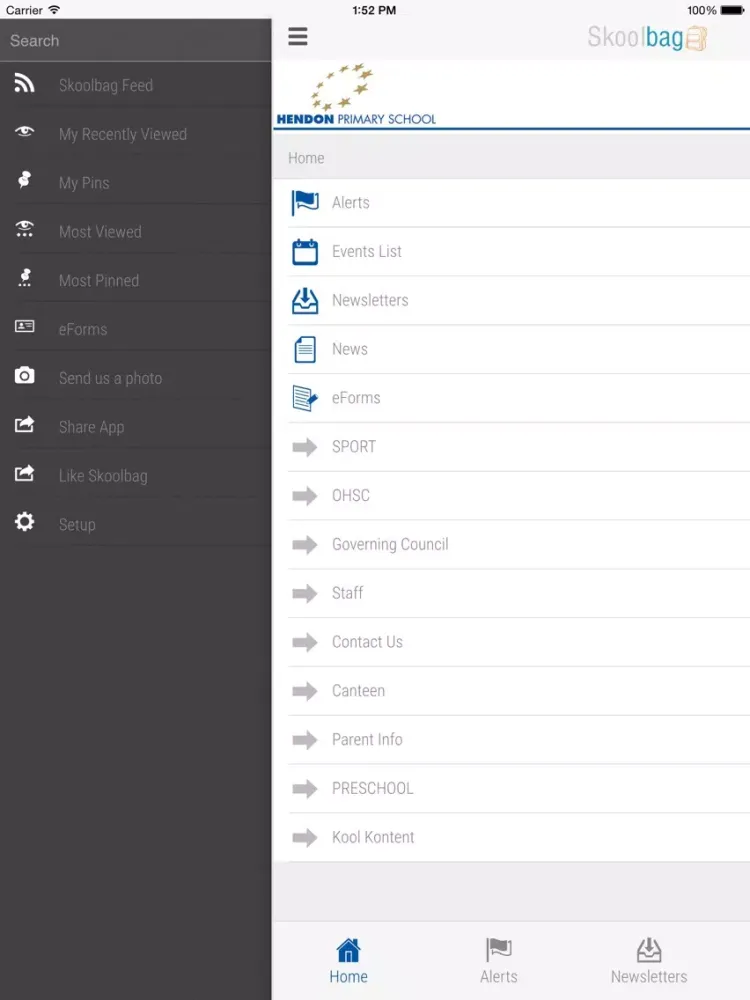Select Most Pinned menu entry
Image resolution: width=750 pixels, height=1000 pixels.
pos(135,280)
